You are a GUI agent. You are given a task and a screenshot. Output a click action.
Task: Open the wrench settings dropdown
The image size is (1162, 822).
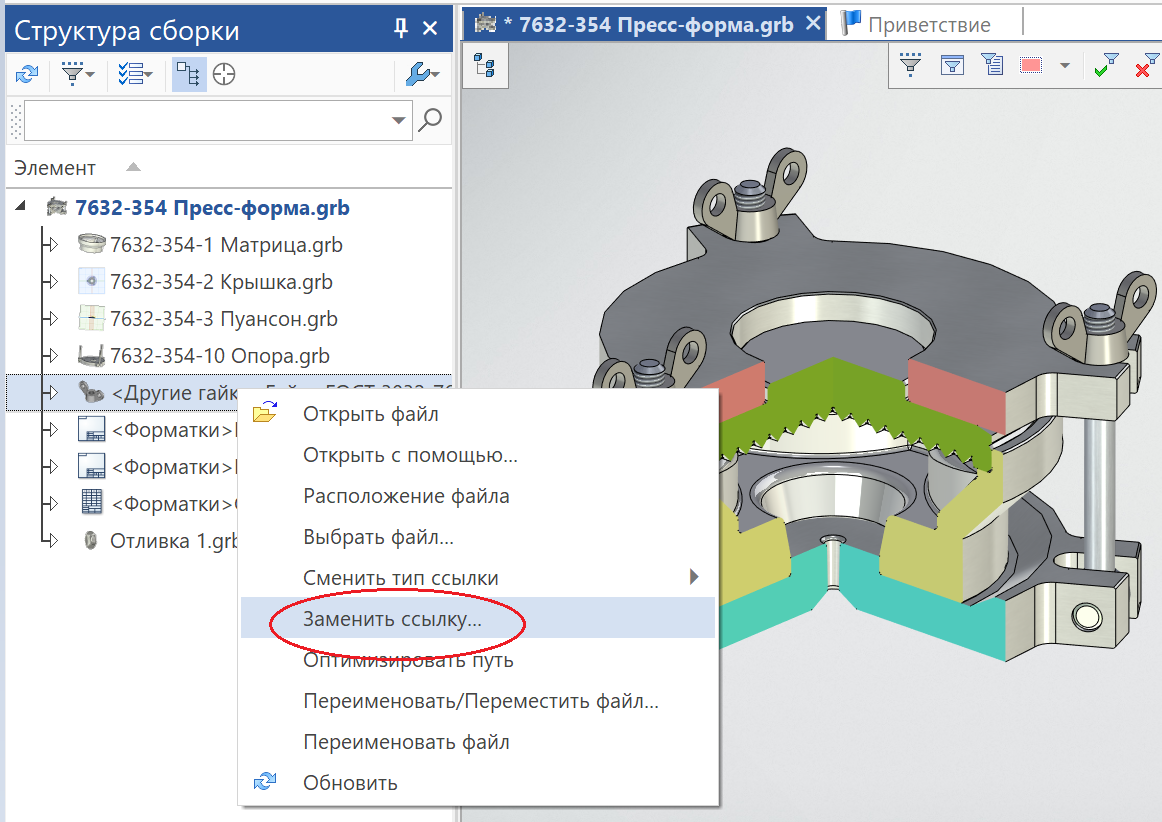[422, 74]
